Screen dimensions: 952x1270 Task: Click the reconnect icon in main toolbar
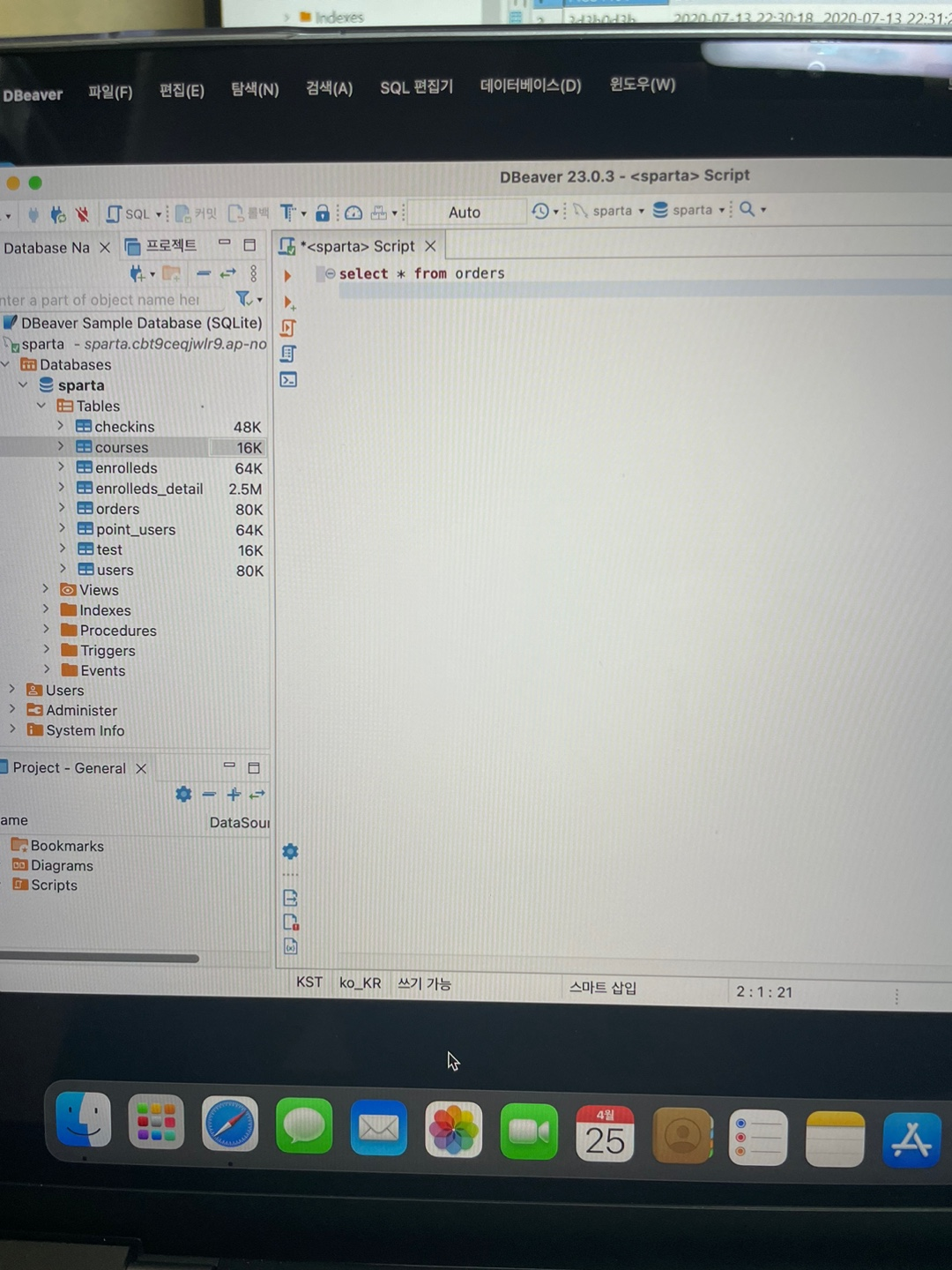click(58, 213)
